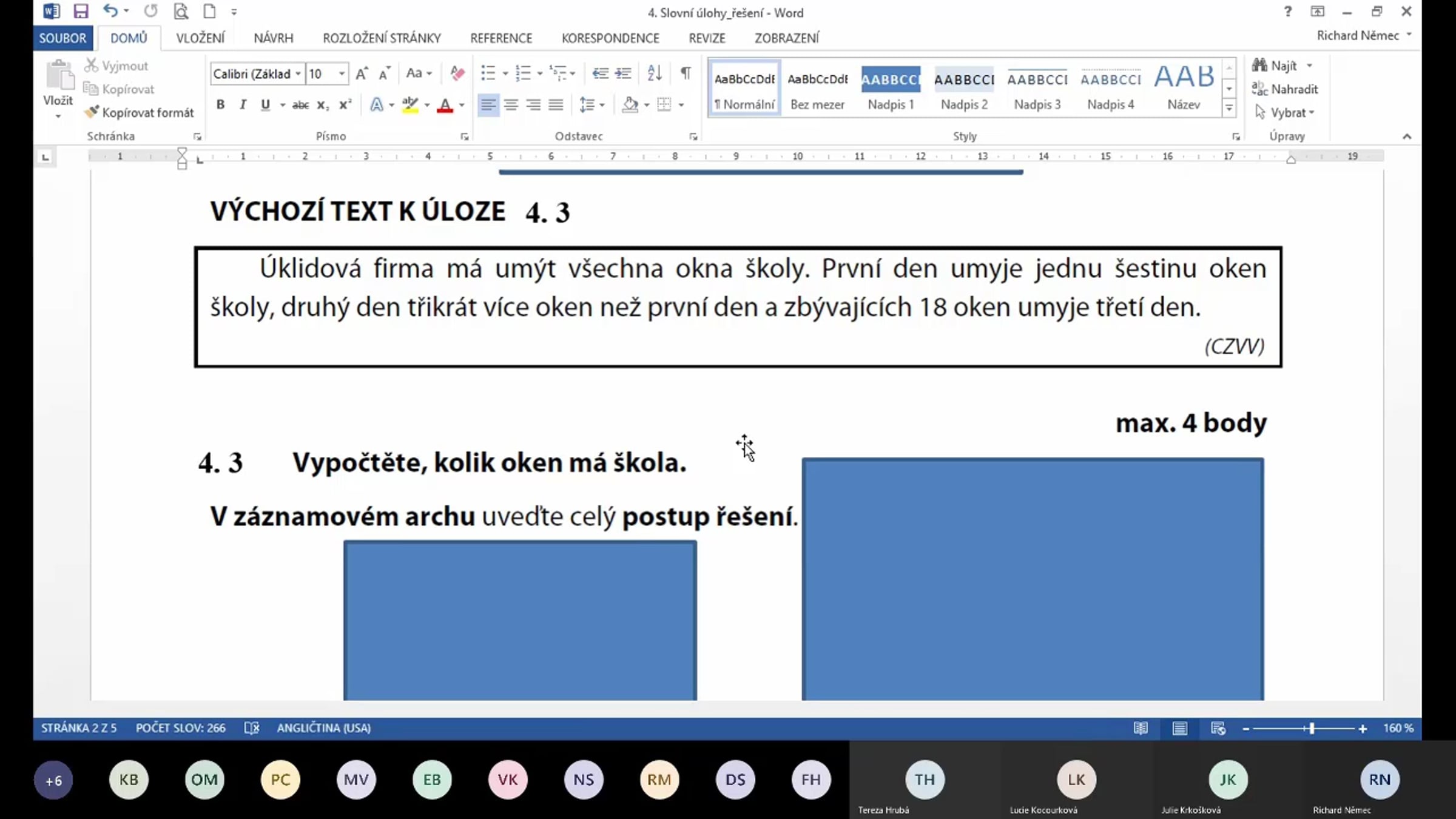Show the +6 more participants bubble
Screen dimensions: 1456x819
tap(53, 780)
